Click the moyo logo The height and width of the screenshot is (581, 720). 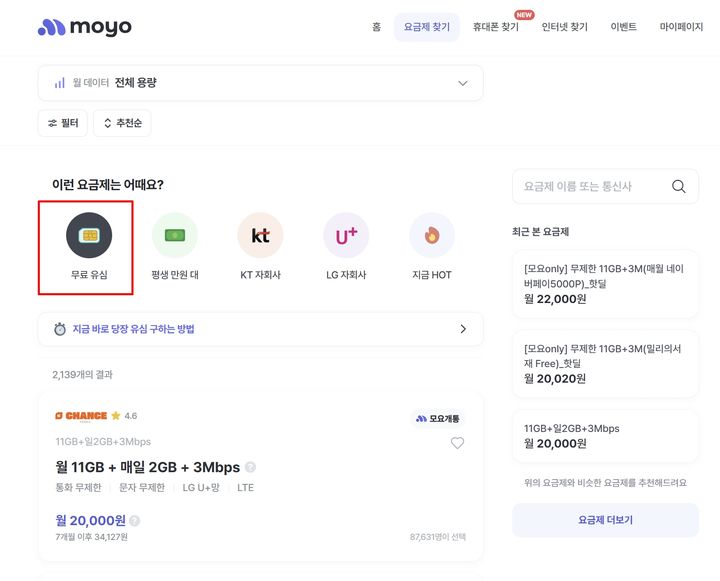click(84, 27)
